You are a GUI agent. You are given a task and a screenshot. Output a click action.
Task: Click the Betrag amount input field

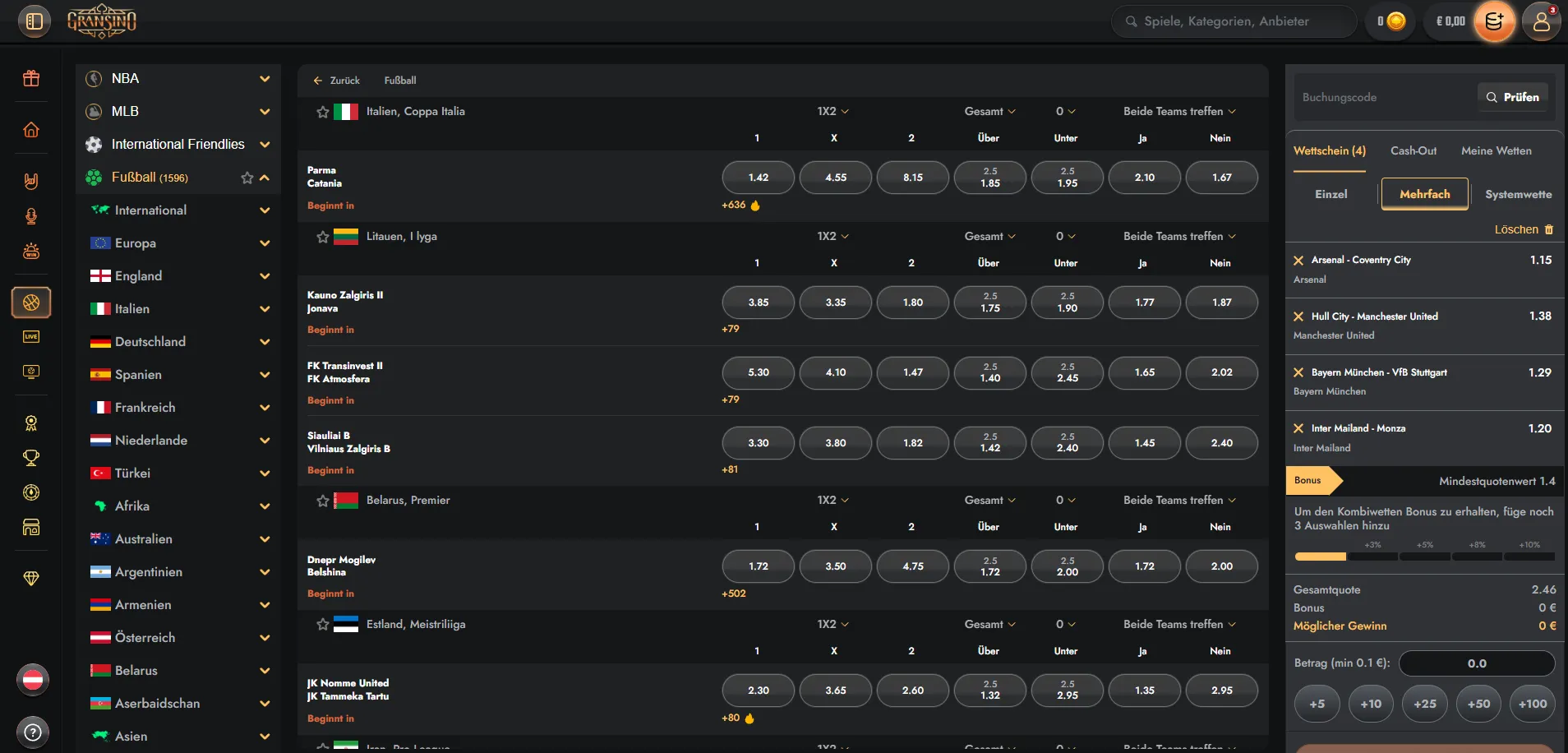pyautogui.click(x=1477, y=663)
